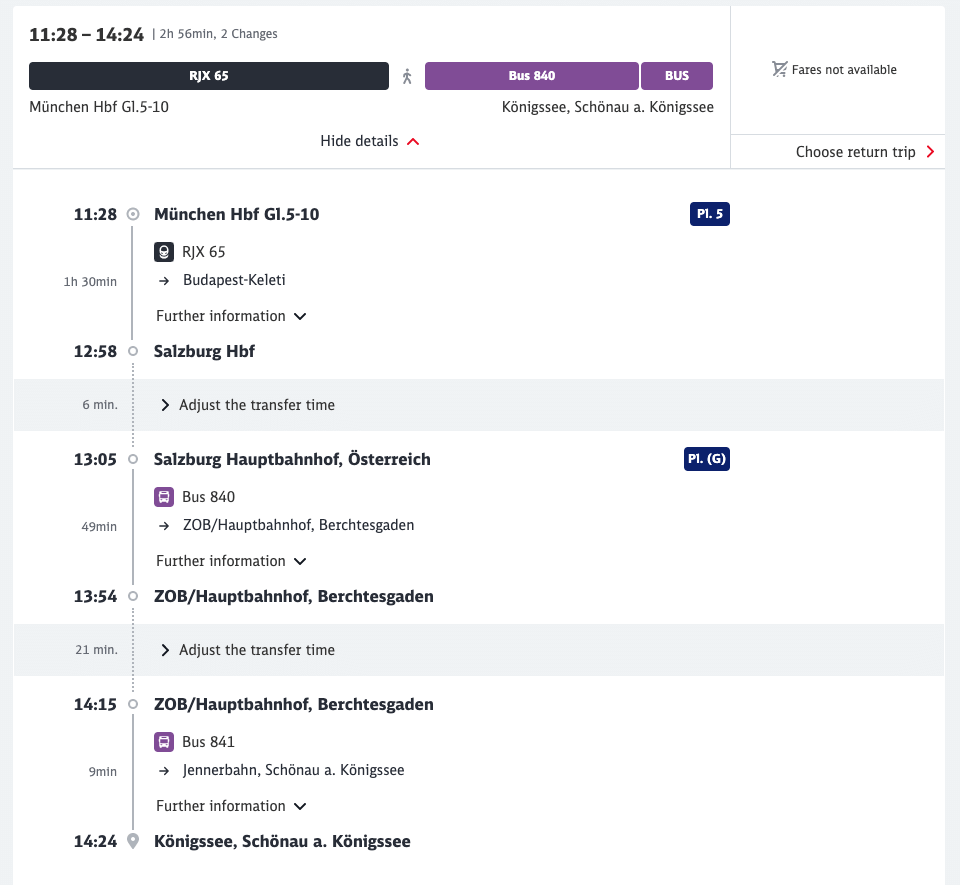The height and width of the screenshot is (885, 960).
Task: Collapse the trip with Hide details
Action: pos(369,141)
